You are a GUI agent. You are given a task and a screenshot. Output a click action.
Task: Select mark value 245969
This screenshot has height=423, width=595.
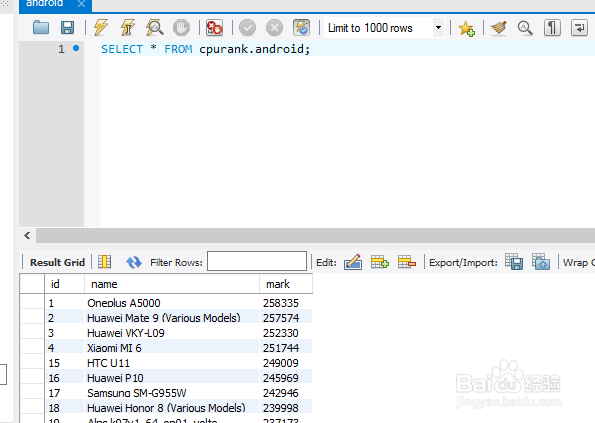(x=286, y=378)
